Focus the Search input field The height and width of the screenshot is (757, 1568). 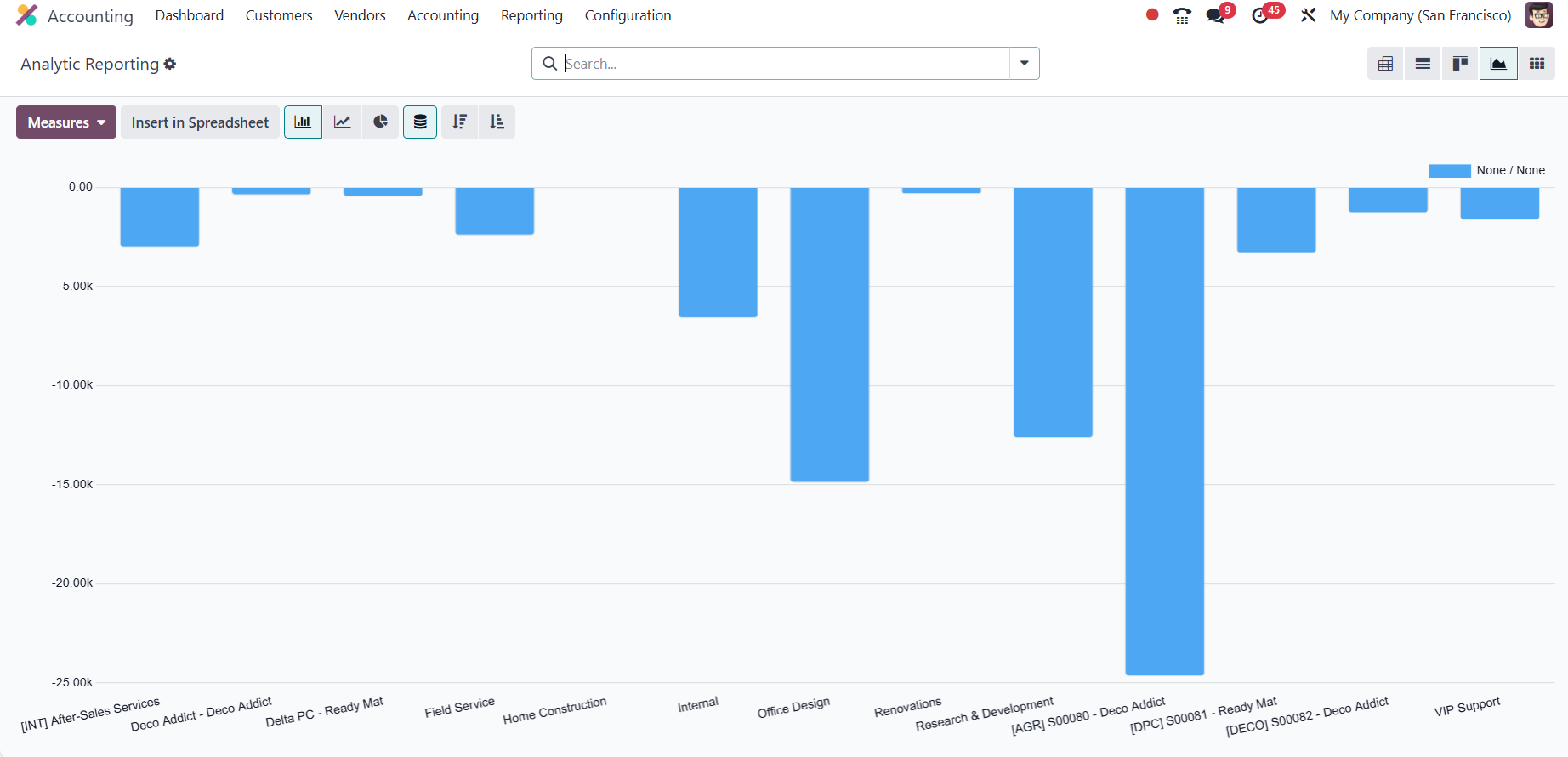point(785,64)
